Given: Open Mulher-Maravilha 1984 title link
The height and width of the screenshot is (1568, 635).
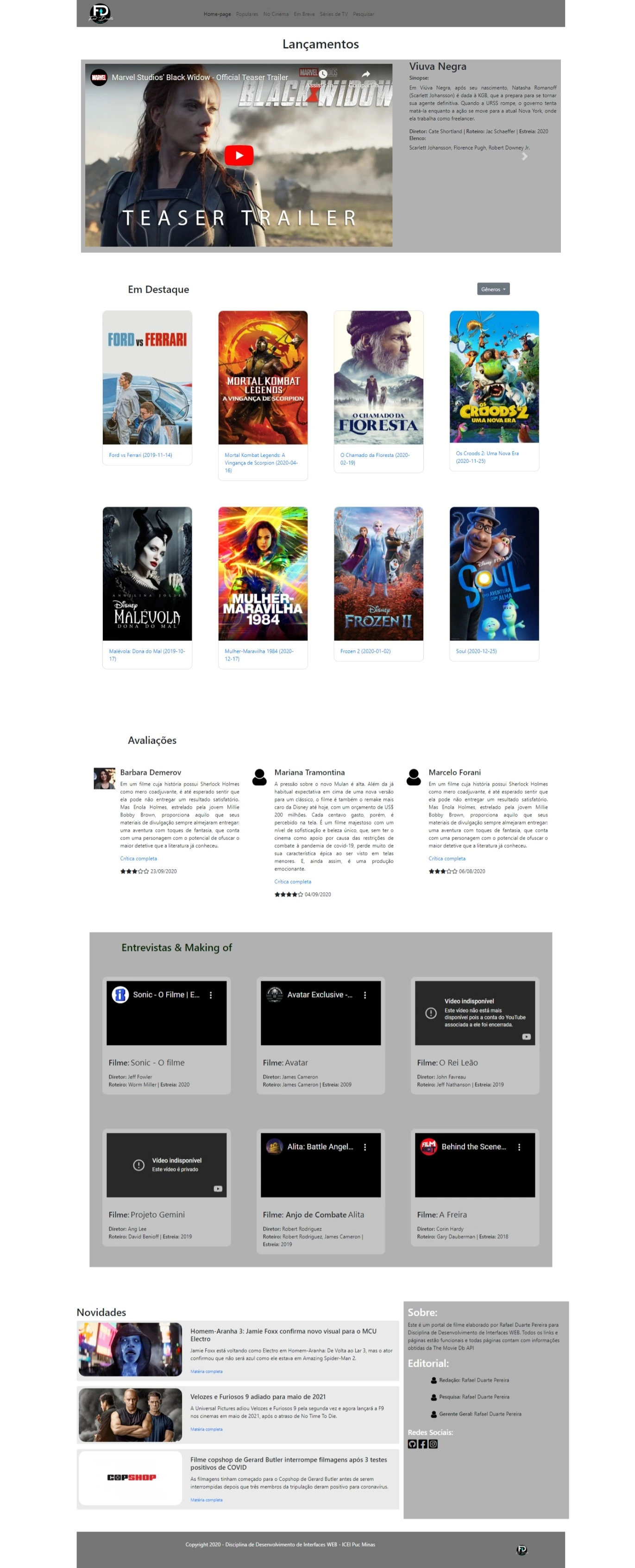Looking at the screenshot, I should (259, 655).
